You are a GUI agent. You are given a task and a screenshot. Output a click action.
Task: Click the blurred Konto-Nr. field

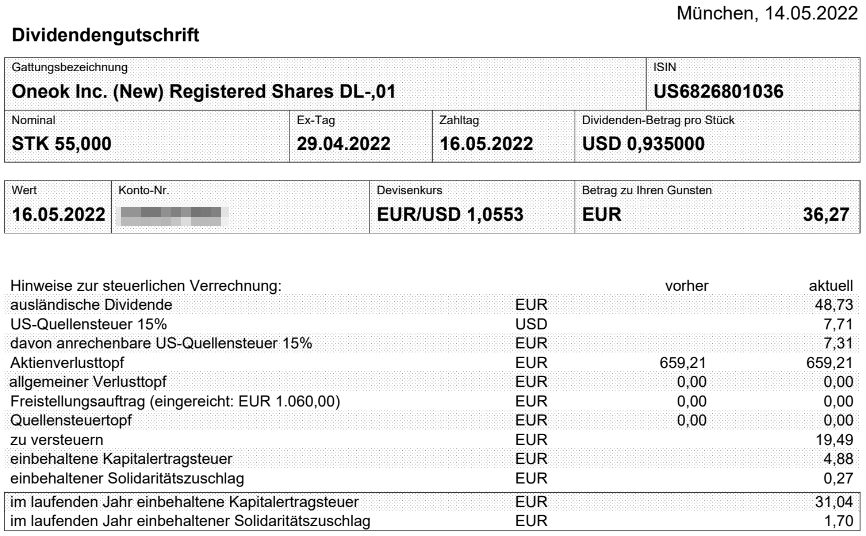[170, 214]
